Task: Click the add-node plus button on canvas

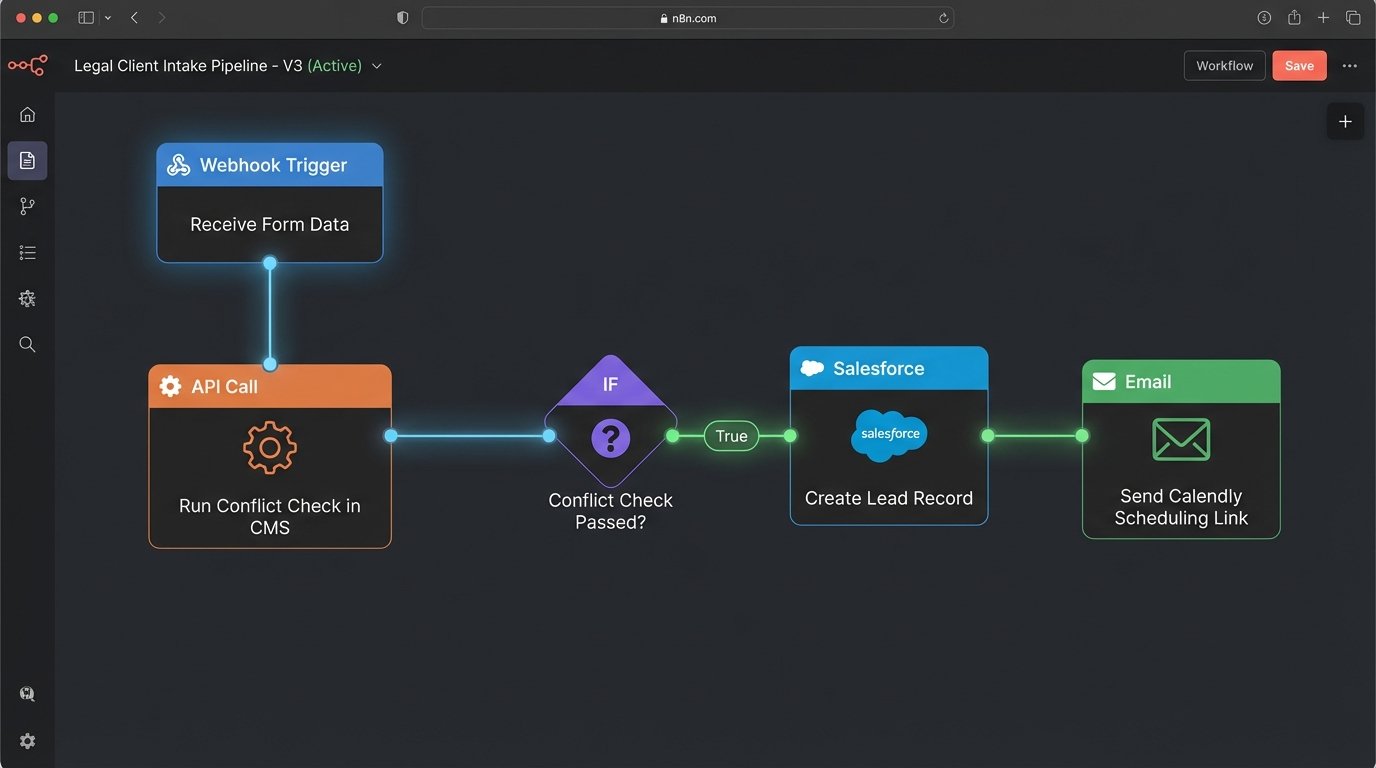Action: coord(1345,120)
